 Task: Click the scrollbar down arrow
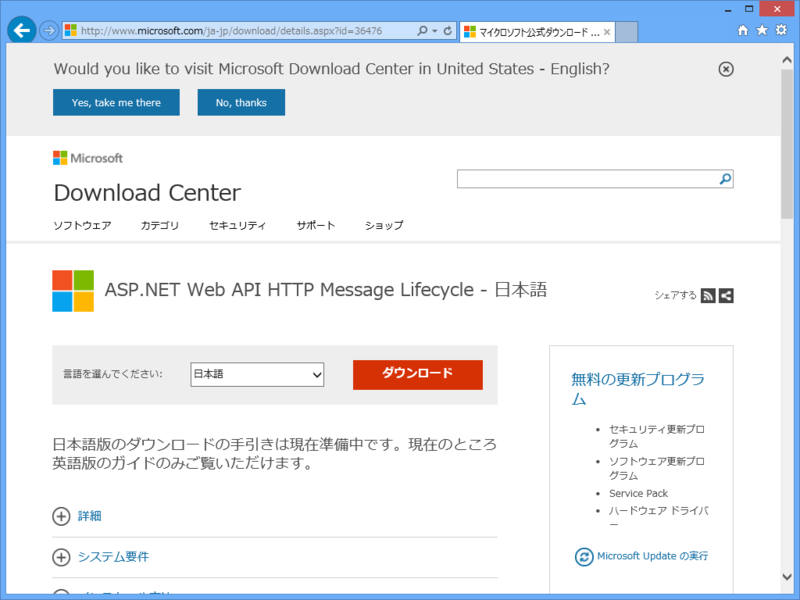(x=787, y=577)
